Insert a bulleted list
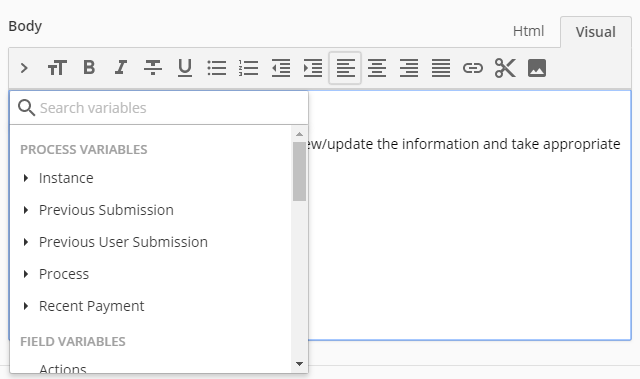Image resolution: width=640 pixels, height=379 pixels. [x=217, y=68]
